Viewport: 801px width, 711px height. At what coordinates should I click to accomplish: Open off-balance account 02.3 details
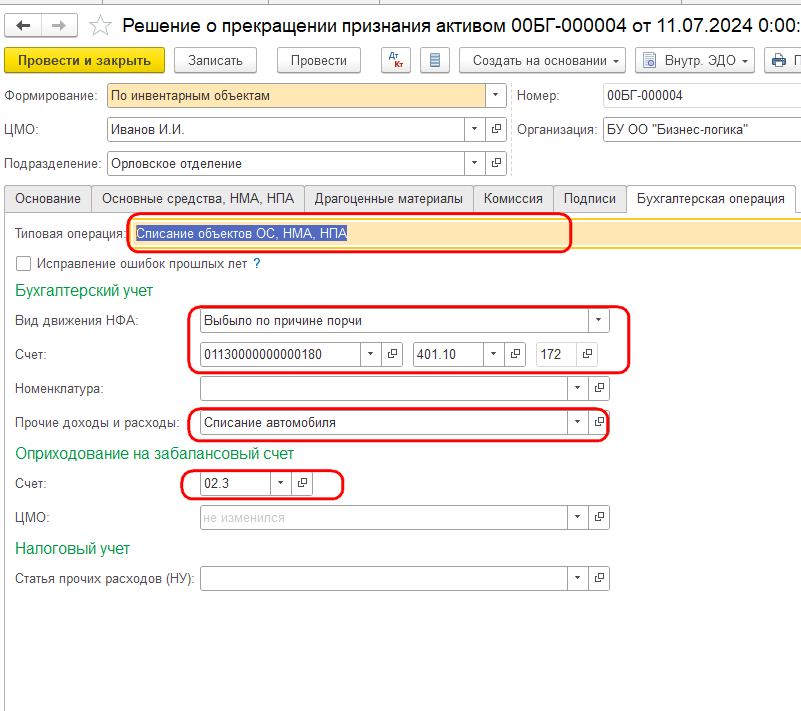[x=302, y=483]
